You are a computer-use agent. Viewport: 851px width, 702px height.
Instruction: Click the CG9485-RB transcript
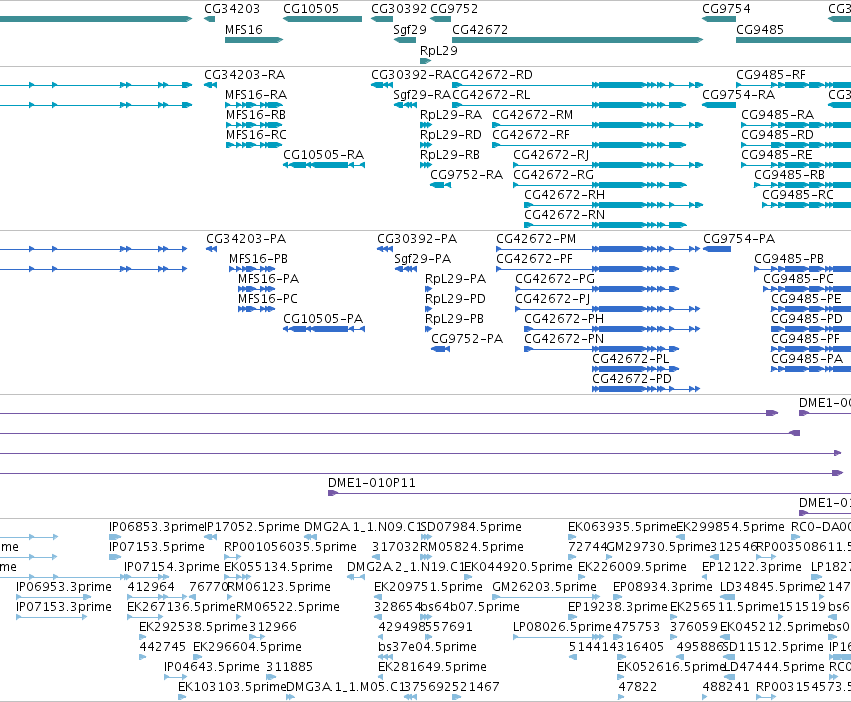coord(790,175)
